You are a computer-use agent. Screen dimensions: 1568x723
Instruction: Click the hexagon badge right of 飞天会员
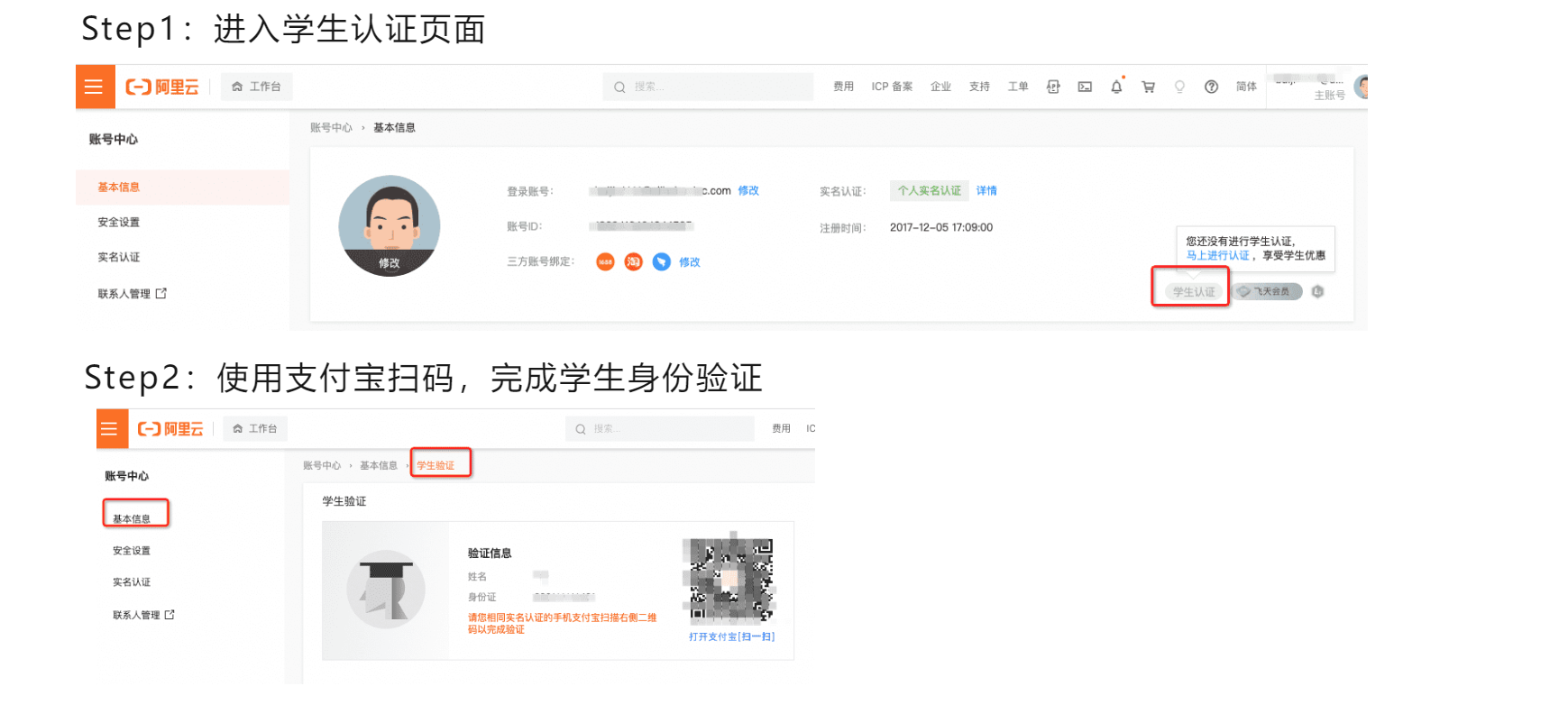(x=1317, y=292)
